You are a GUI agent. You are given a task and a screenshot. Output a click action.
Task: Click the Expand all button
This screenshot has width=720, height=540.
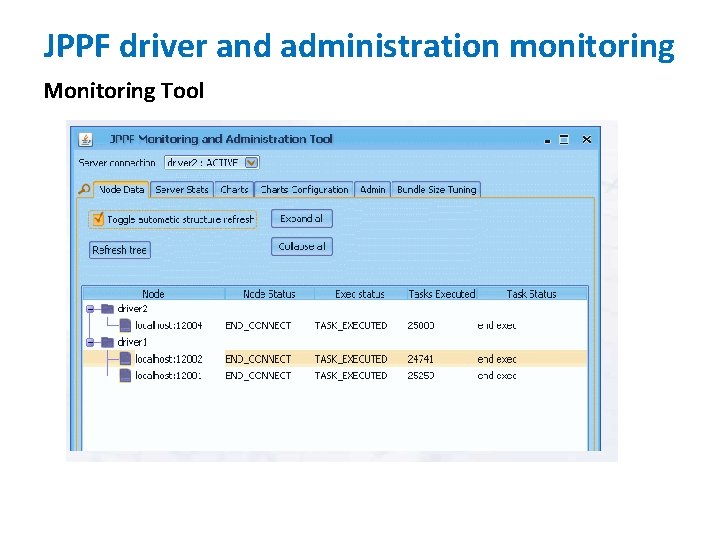click(x=302, y=219)
